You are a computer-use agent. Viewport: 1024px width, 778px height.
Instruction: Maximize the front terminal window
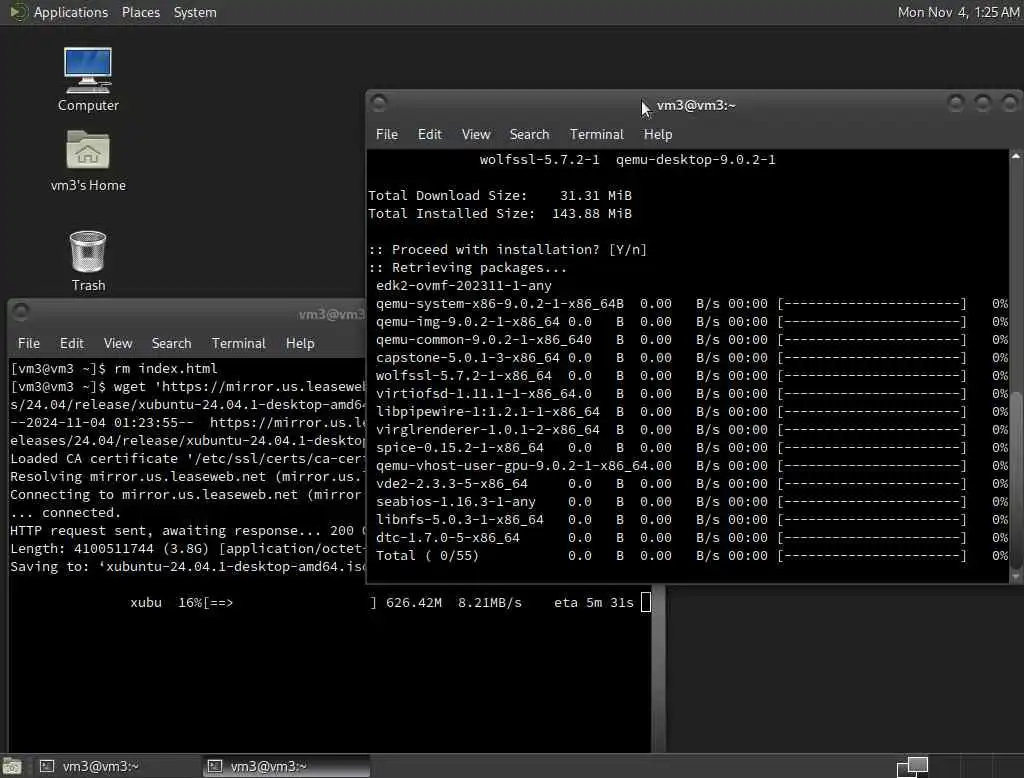983,103
